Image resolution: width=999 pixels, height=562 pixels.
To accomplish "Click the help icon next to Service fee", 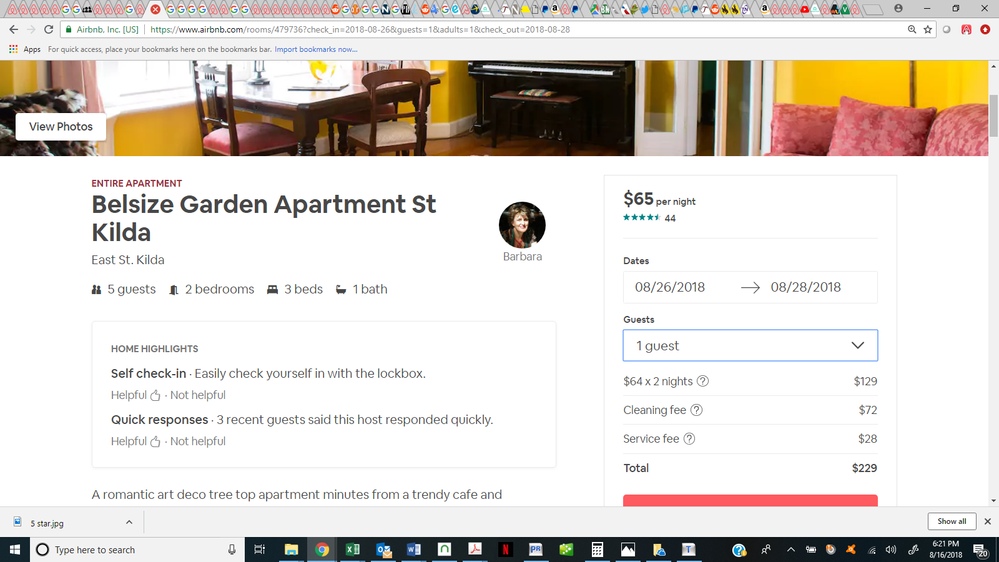I will click(x=689, y=439).
